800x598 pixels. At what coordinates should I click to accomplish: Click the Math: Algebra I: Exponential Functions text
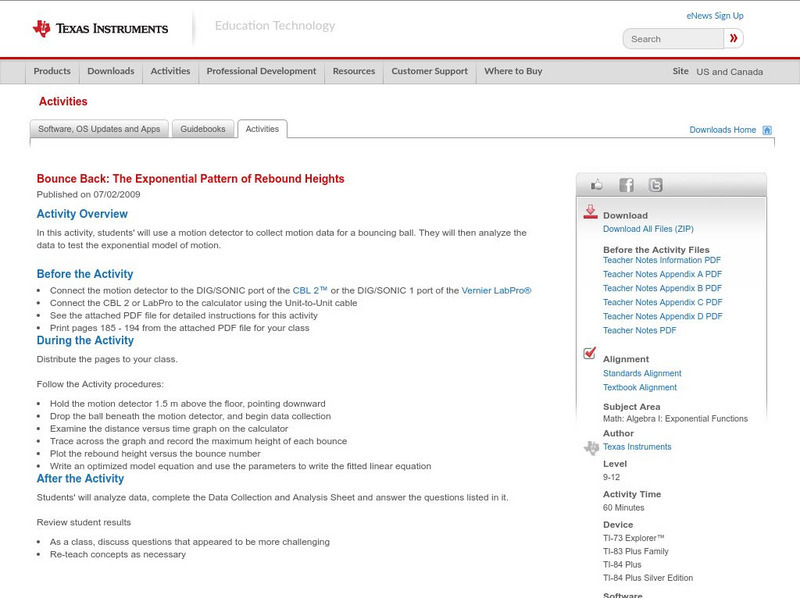pos(675,419)
